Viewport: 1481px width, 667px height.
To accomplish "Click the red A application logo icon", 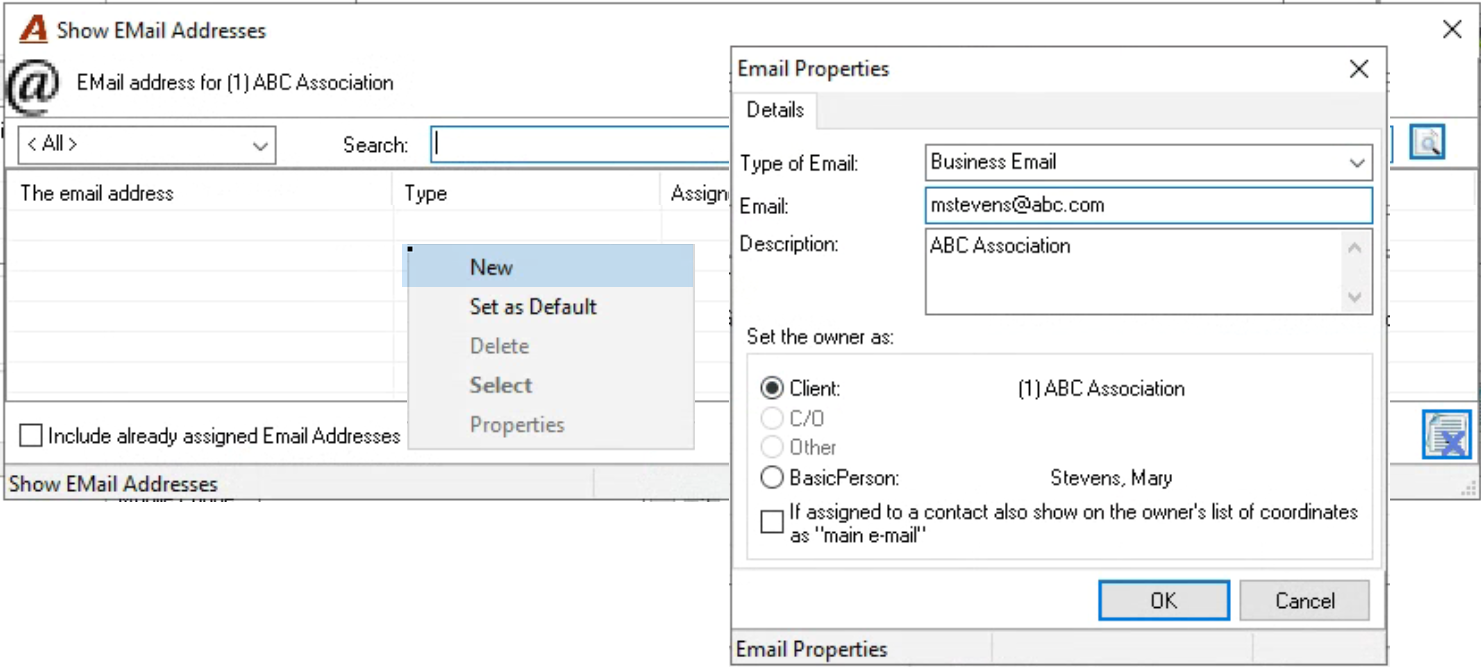I will (x=34, y=30).
